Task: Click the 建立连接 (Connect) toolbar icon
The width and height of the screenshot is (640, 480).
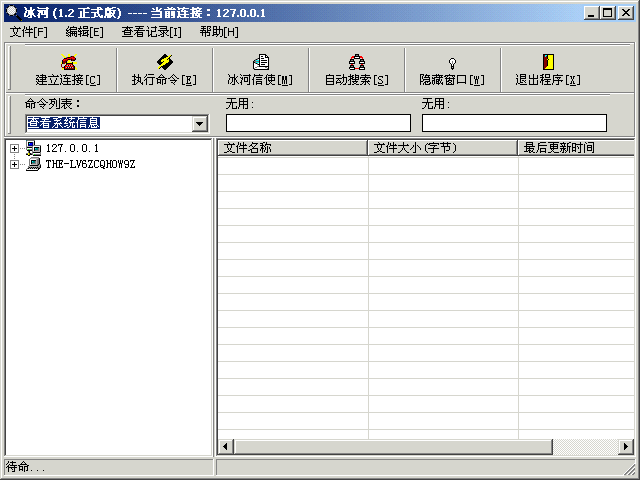Action: click(68, 63)
